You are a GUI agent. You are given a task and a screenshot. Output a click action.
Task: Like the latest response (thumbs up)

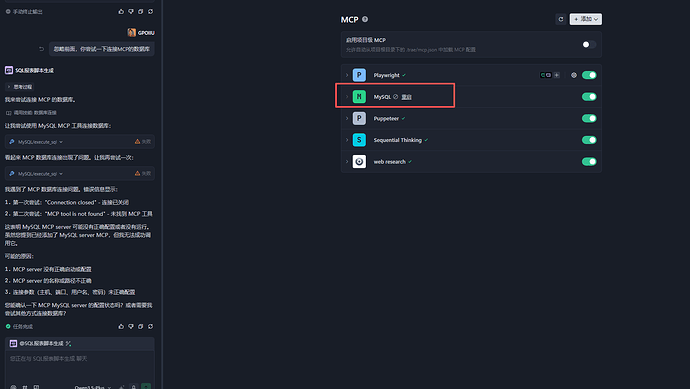click(x=121, y=327)
